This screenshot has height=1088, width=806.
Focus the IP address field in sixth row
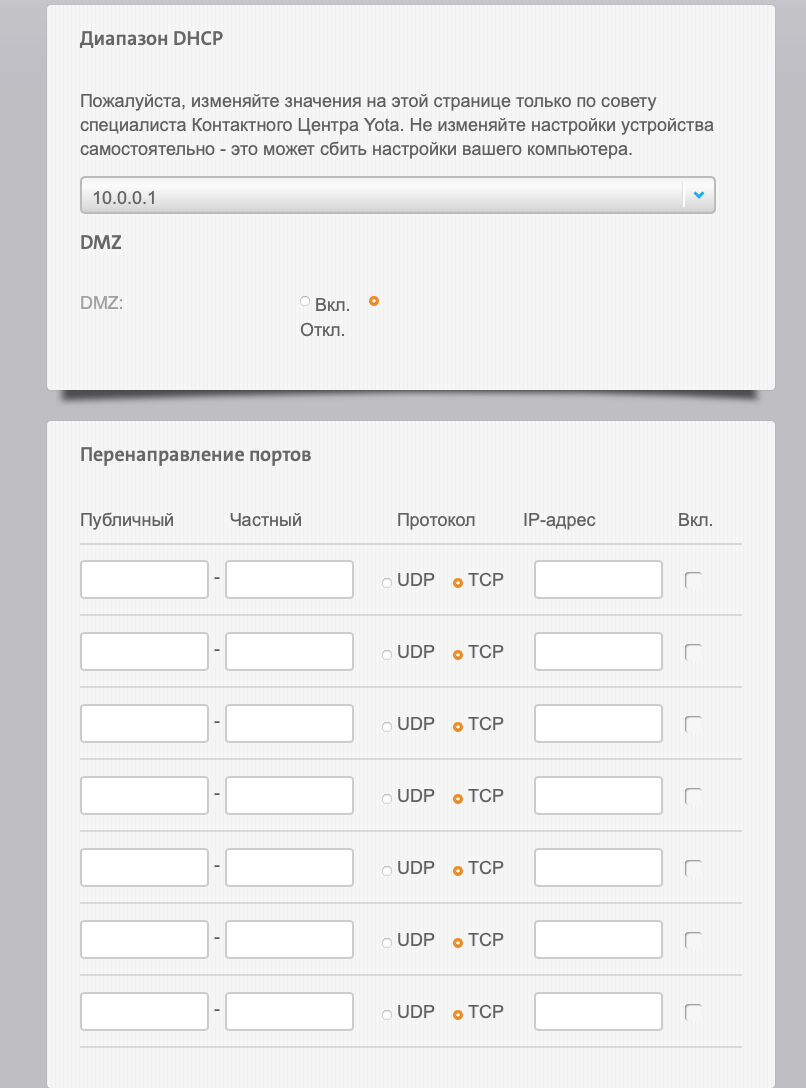[x=598, y=940]
